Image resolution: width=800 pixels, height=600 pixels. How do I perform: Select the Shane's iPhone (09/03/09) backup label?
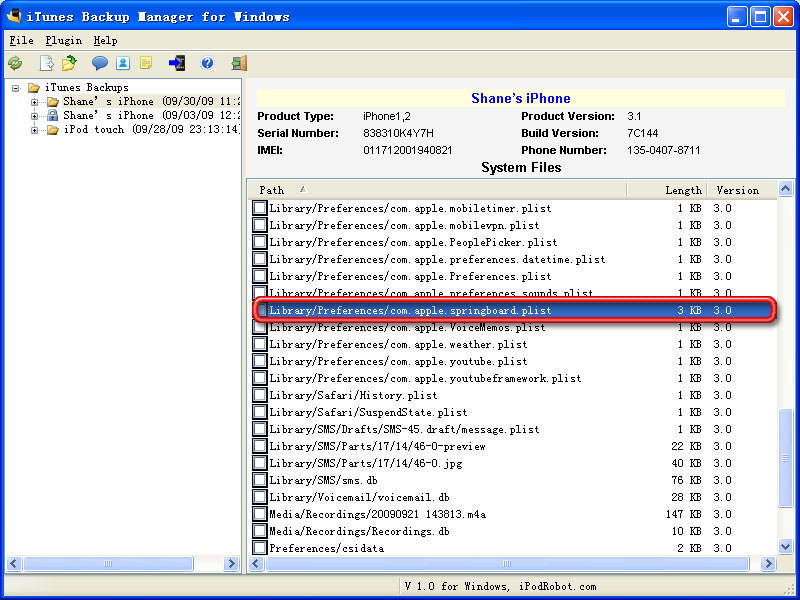[x=152, y=116]
